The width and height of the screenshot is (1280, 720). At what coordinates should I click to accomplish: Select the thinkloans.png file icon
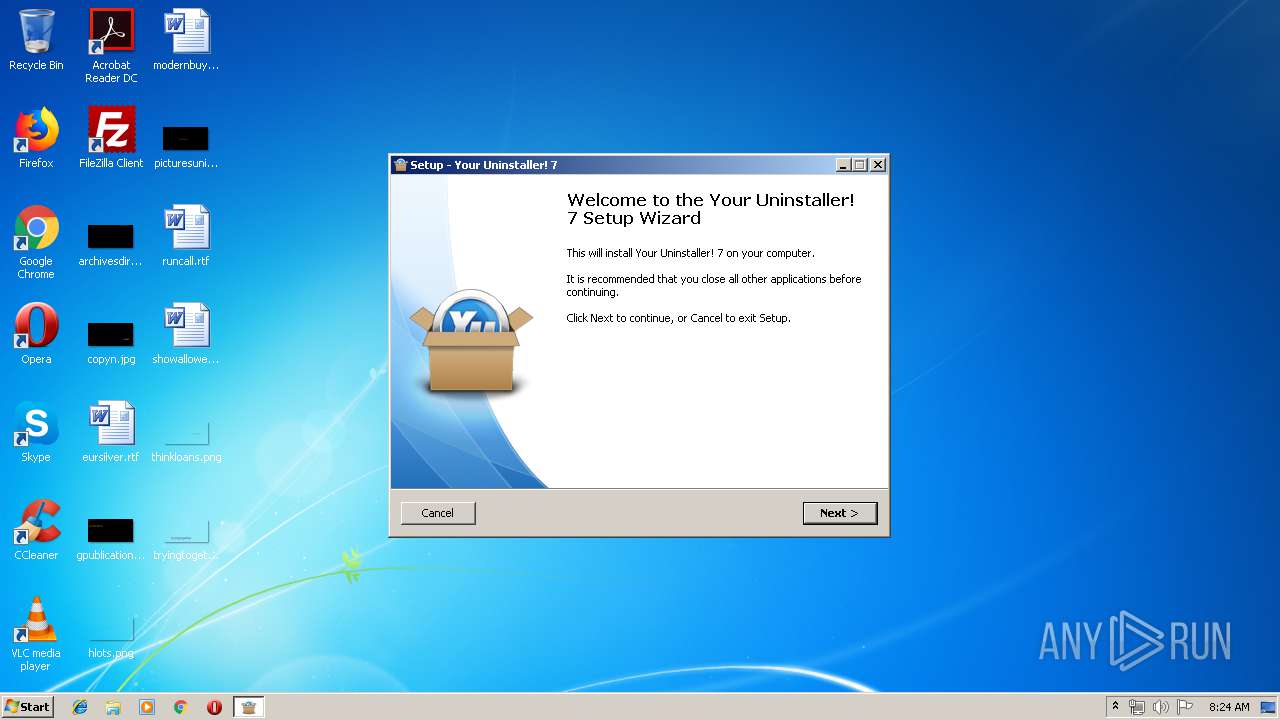pos(186,441)
